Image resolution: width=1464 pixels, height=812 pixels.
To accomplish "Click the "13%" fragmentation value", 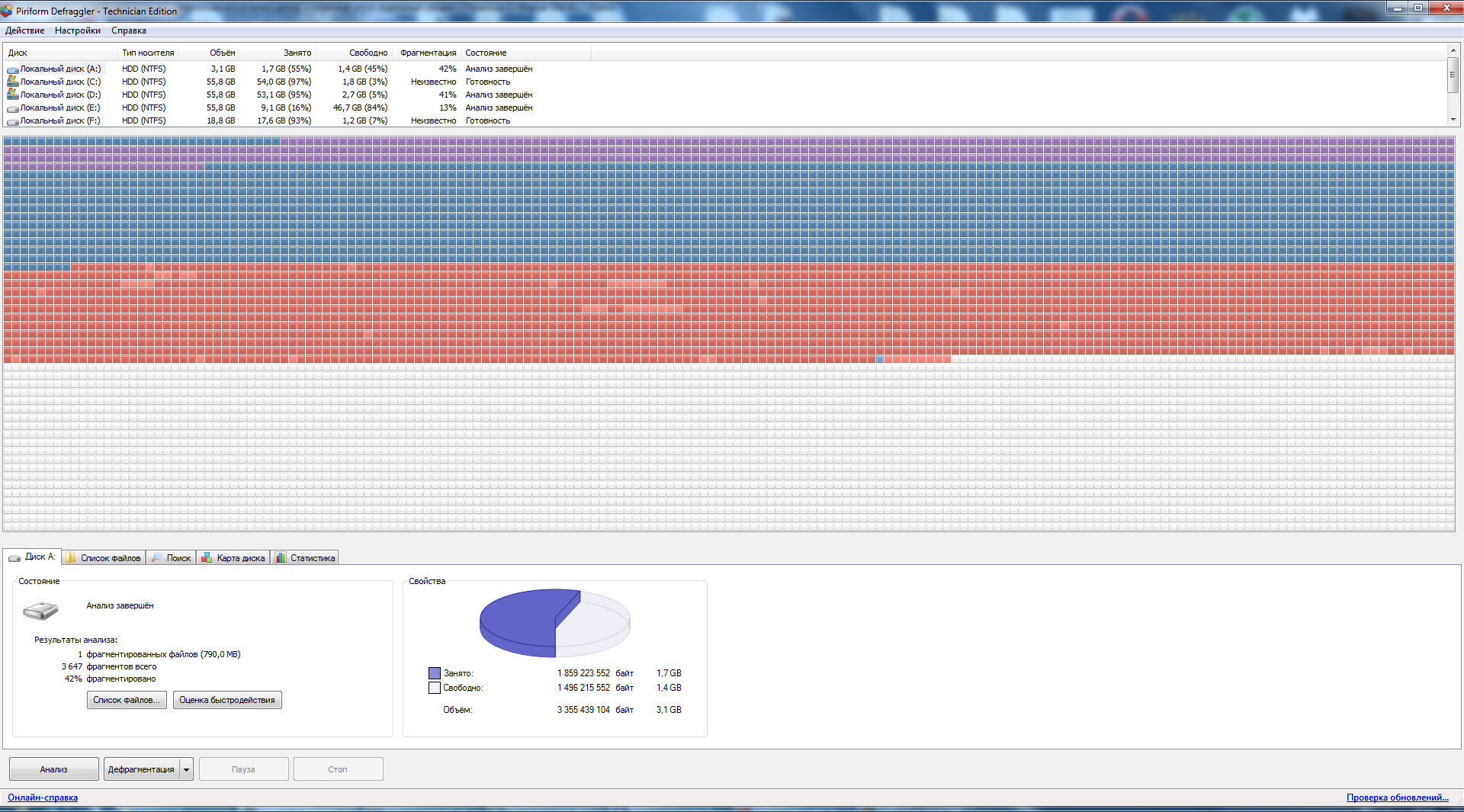I will pos(448,108).
